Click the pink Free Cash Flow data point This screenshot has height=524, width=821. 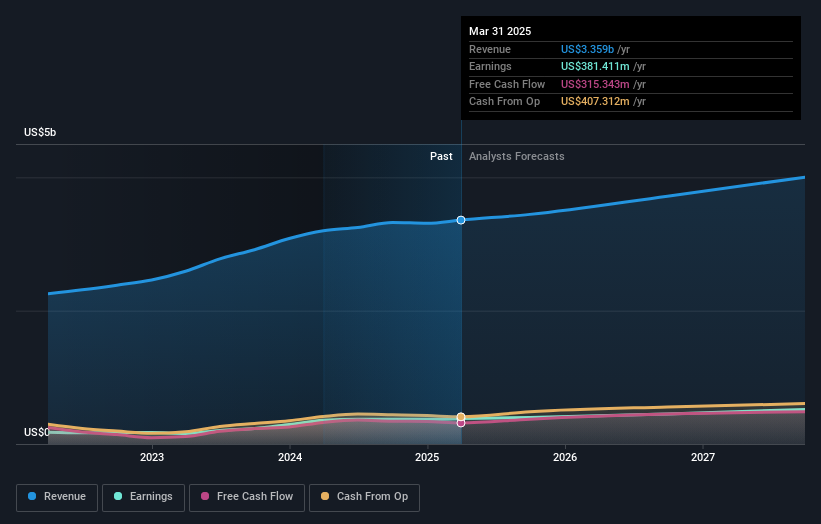(x=461, y=423)
